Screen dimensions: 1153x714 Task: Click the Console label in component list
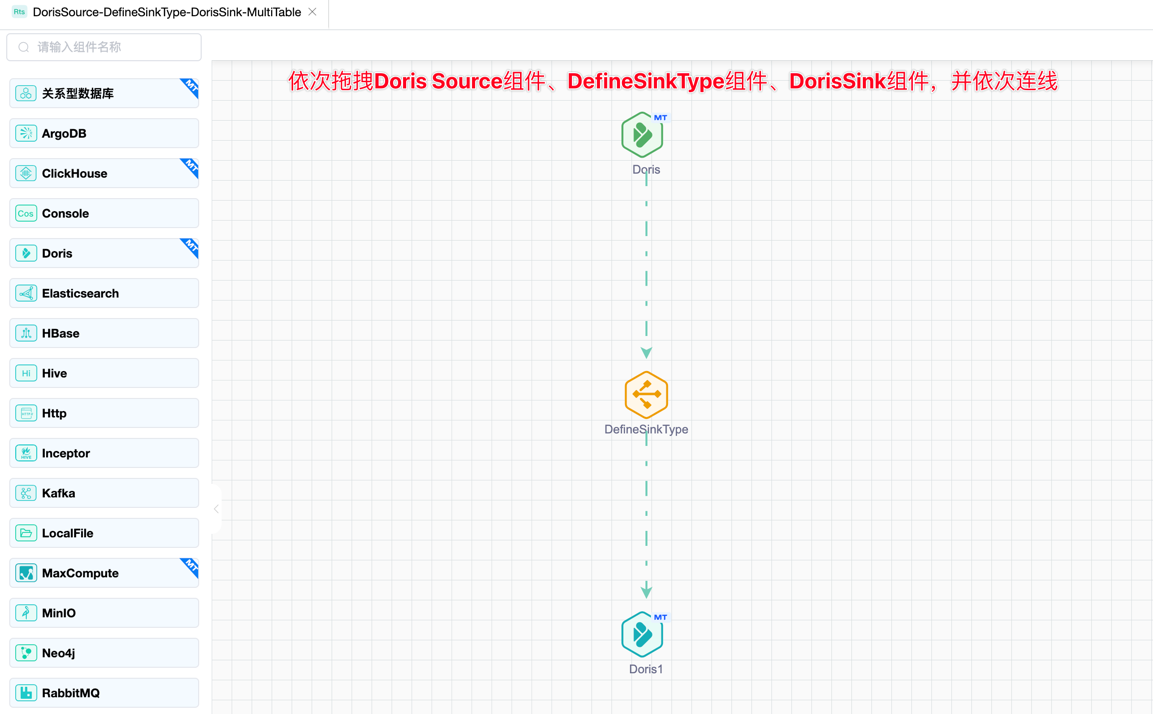[x=65, y=213]
